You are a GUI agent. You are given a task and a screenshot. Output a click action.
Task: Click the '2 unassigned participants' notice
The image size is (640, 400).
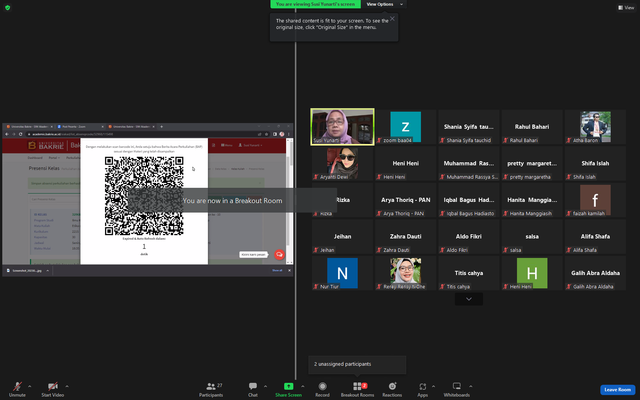(357, 364)
